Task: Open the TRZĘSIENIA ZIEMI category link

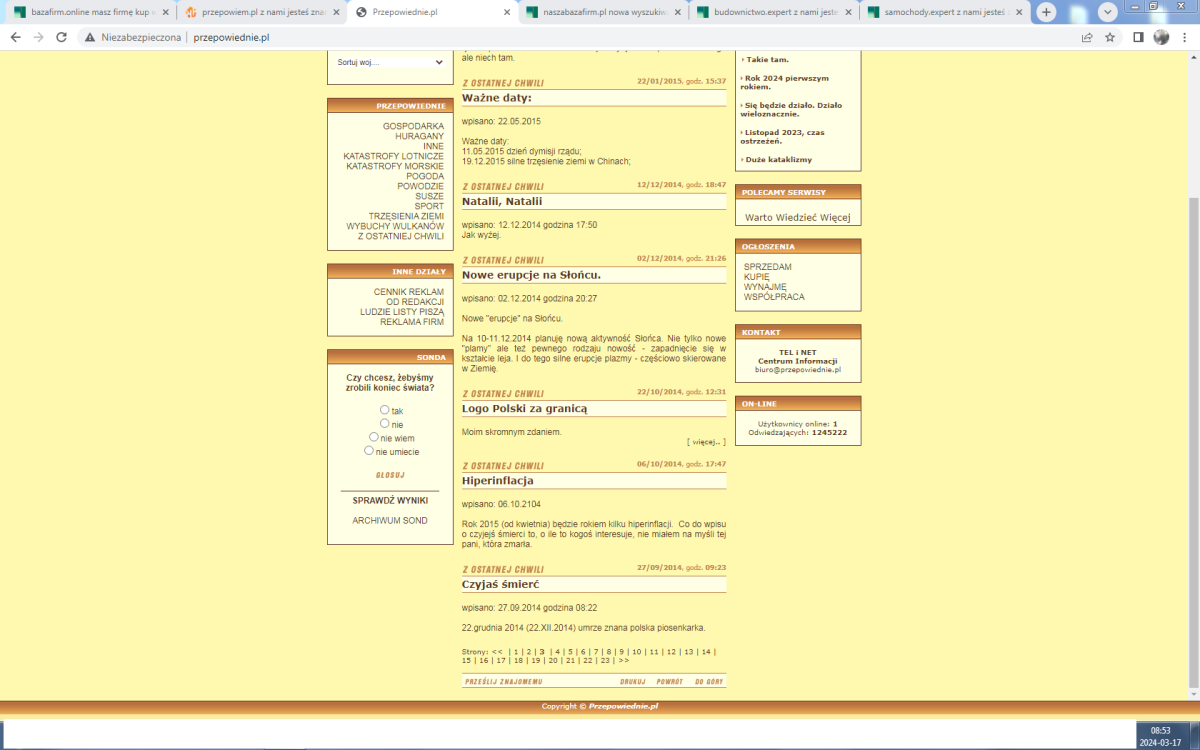Action: pyautogui.click(x=405, y=216)
